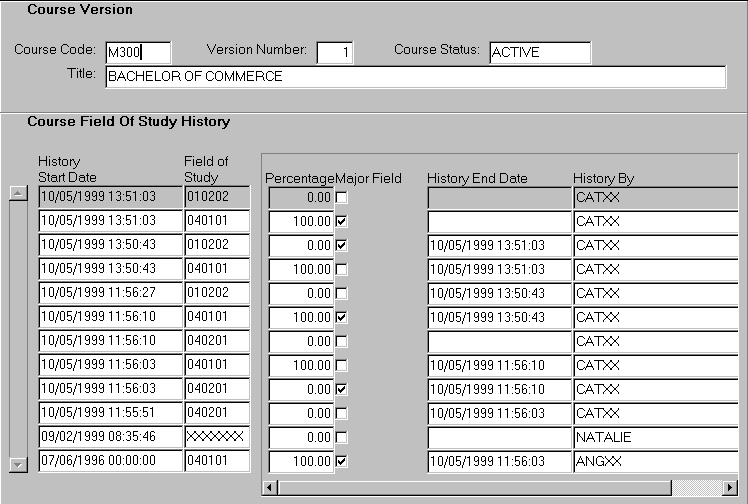Select the Version Number field
The image size is (748, 504).
click(335, 52)
